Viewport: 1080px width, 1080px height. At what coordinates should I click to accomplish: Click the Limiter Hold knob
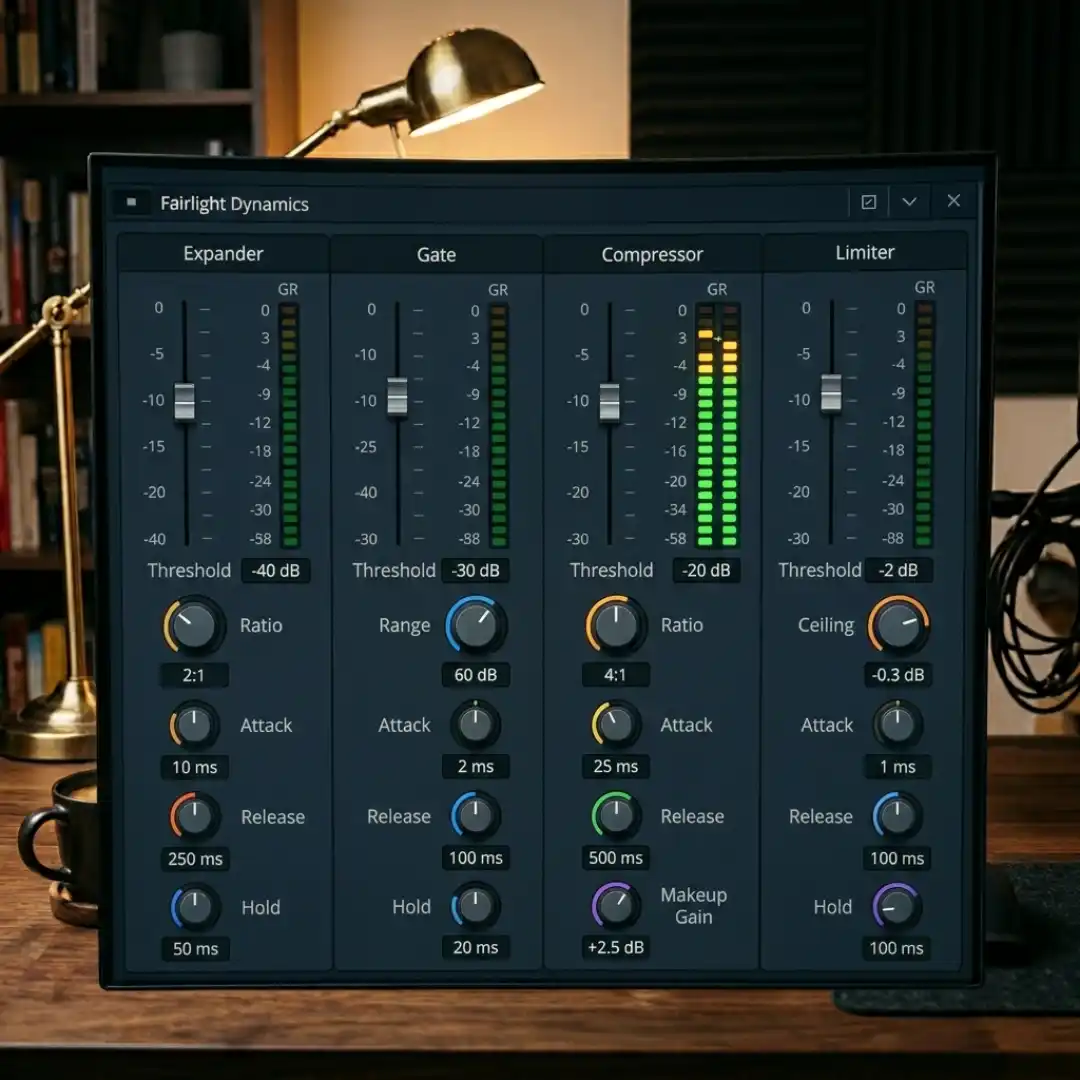tap(897, 906)
